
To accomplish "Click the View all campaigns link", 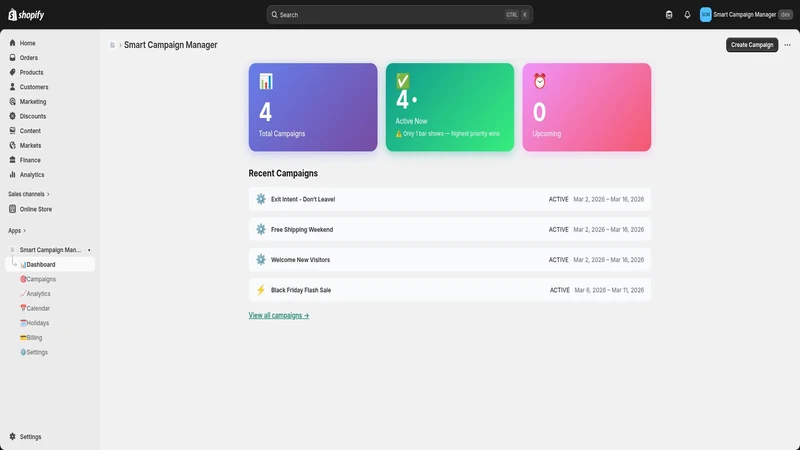I will click(279, 315).
